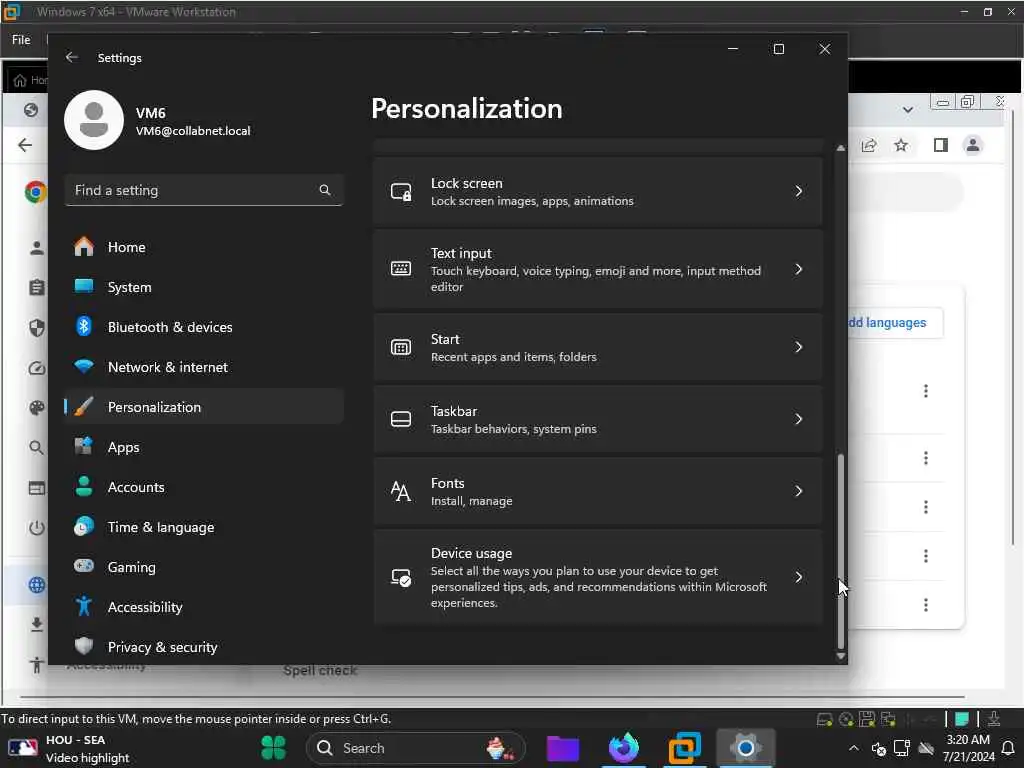
Task: Bookmark page with Chrome star icon
Action: pyautogui.click(x=901, y=145)
